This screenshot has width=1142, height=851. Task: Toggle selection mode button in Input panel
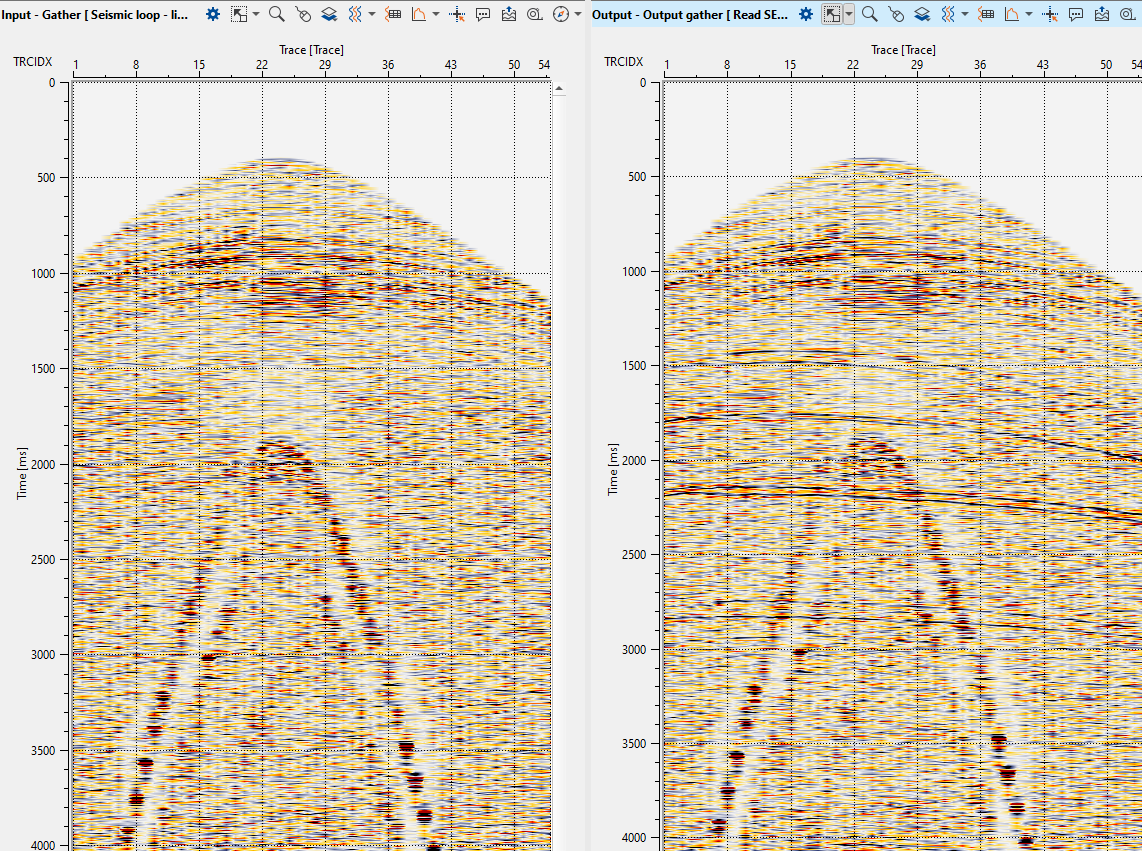pyautogui.click(x=239, y=14)
